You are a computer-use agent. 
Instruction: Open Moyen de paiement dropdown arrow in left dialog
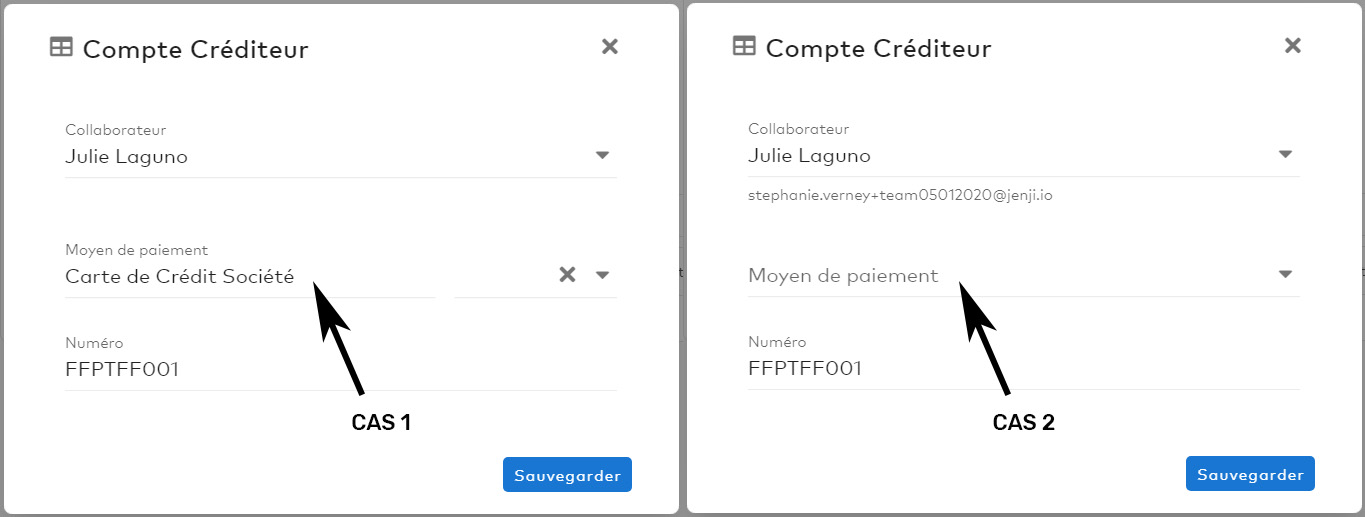[x=602, y=275]
